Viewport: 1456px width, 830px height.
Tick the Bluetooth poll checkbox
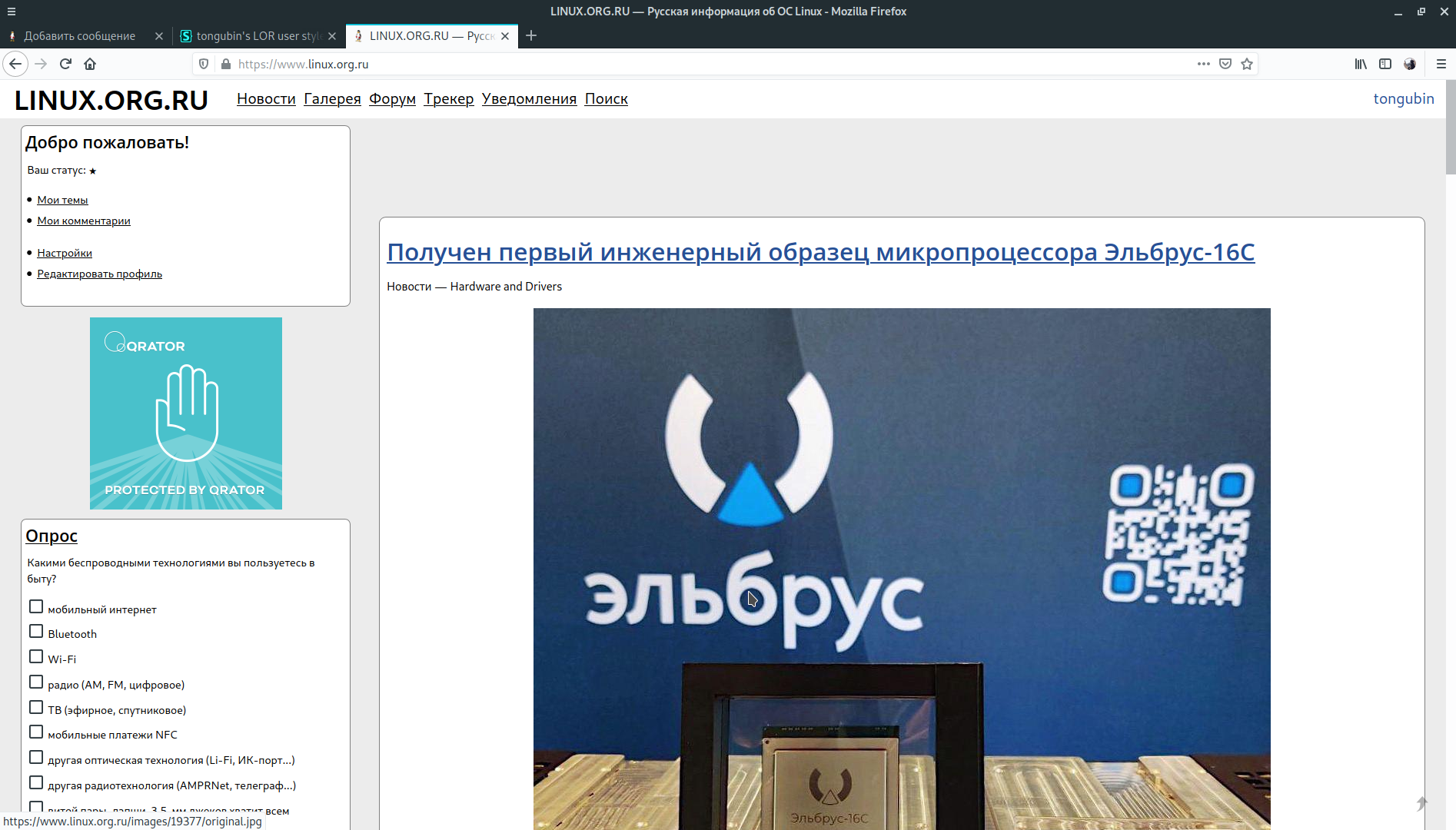pos(36,632)
